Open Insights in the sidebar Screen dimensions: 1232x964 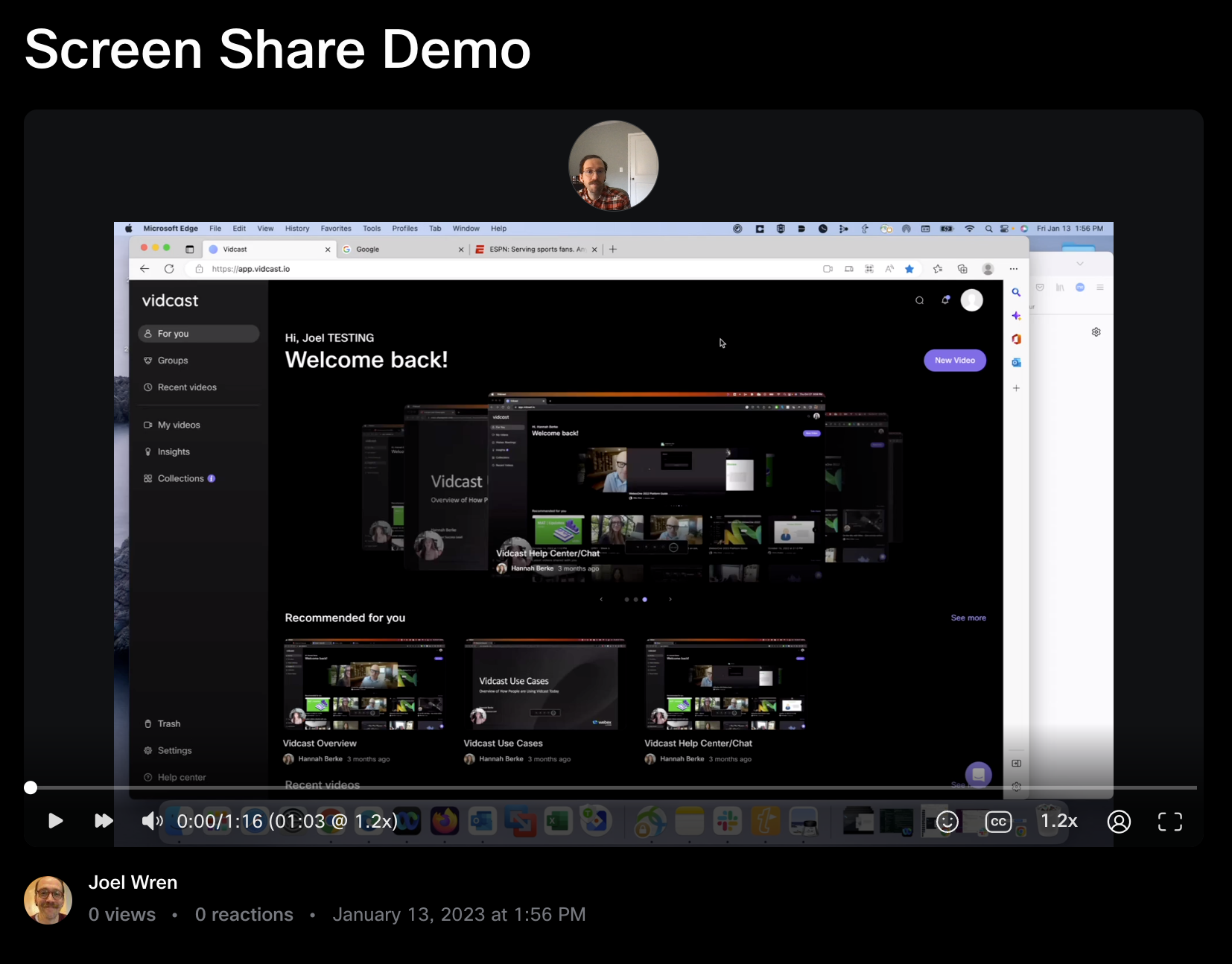199,452
